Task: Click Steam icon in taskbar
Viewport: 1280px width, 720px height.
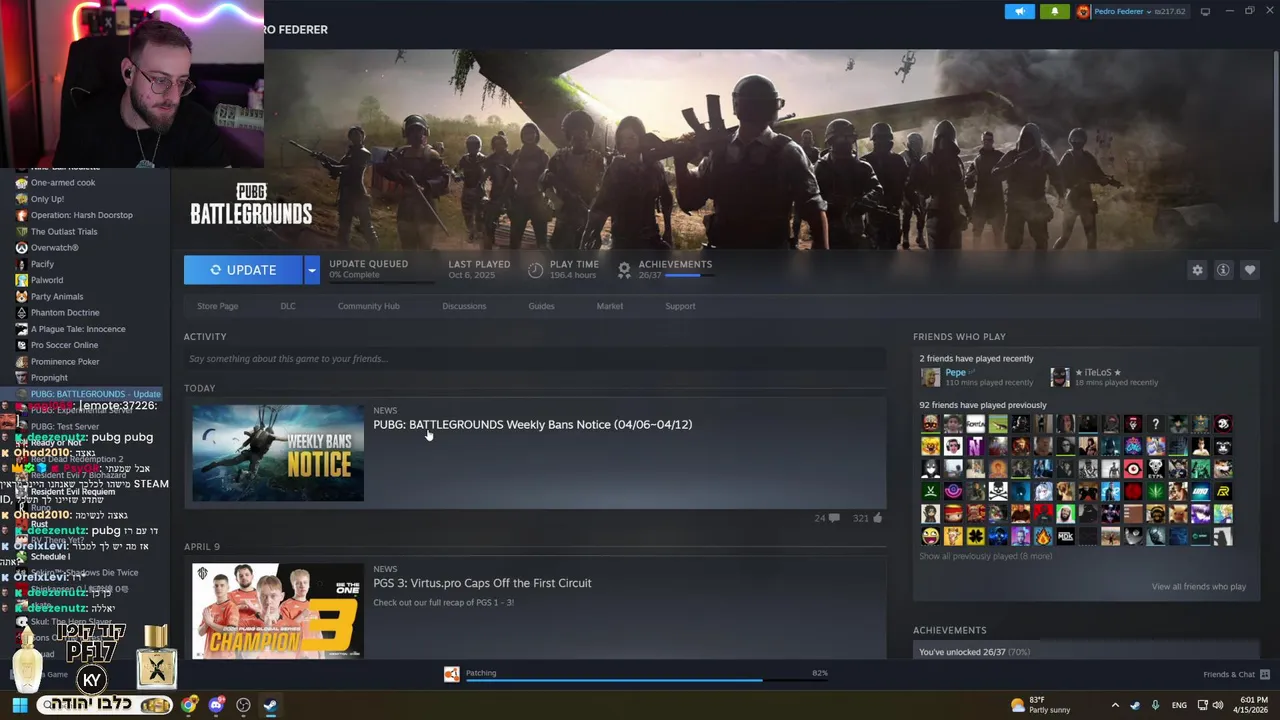Action: [270, 705]
